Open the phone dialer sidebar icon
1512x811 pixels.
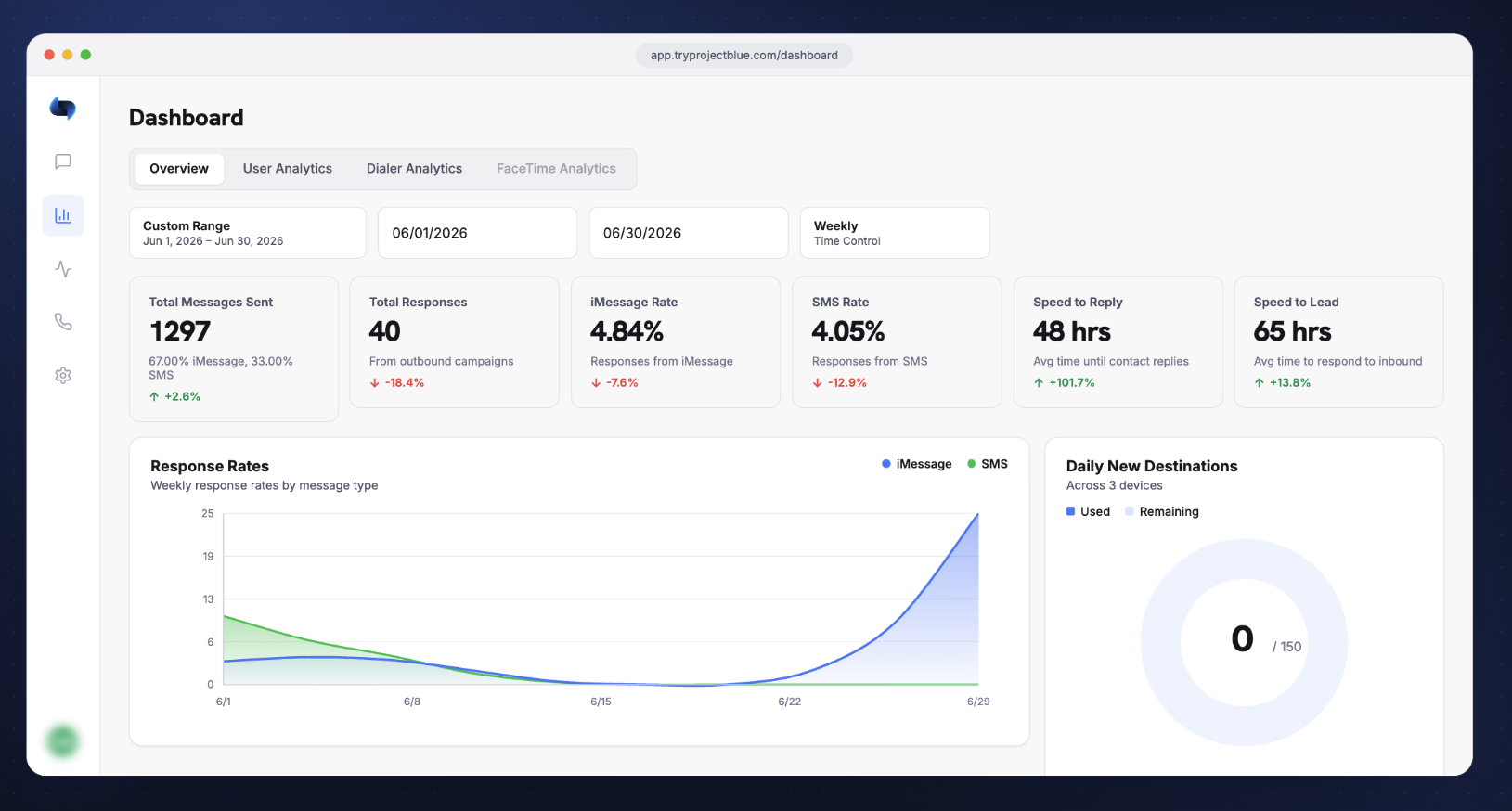point(63,322)
